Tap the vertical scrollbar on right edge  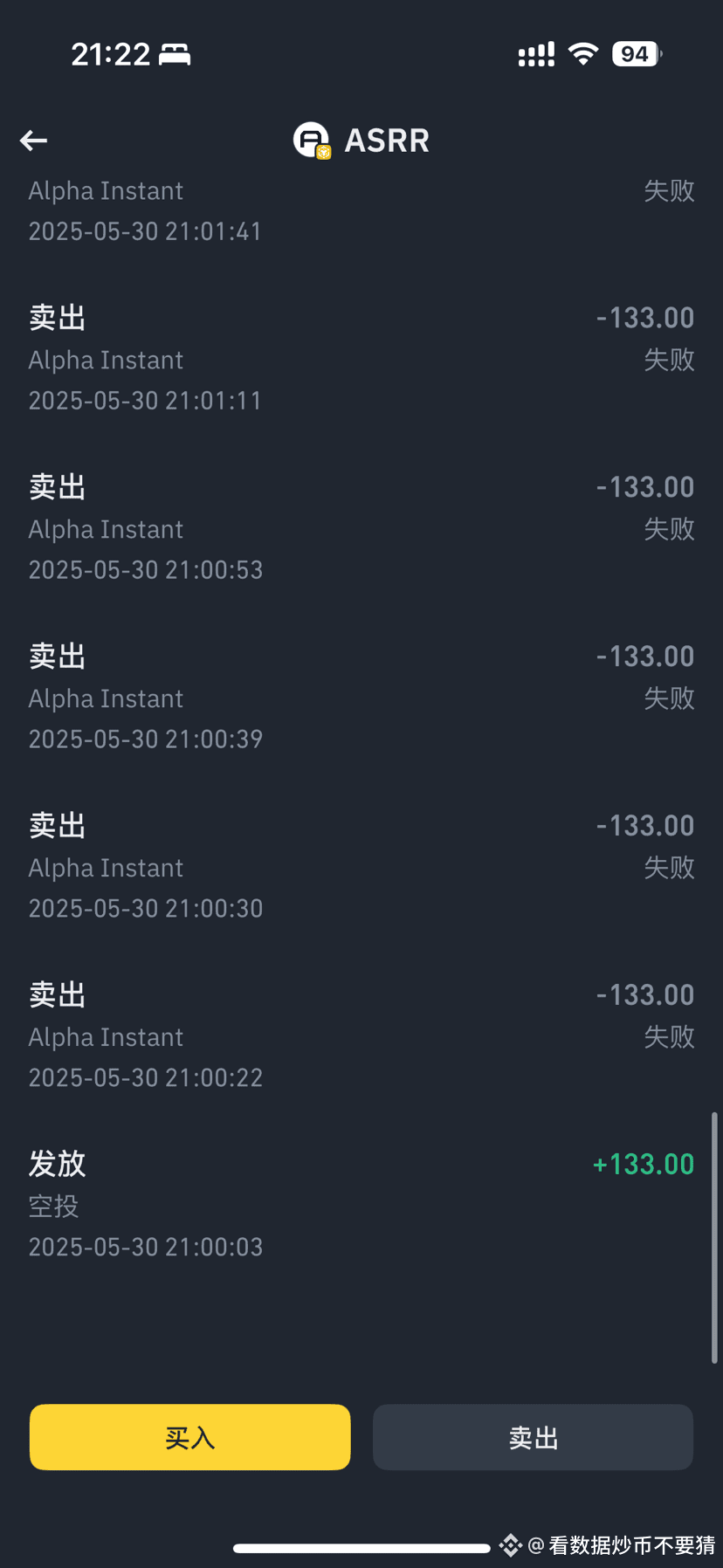pyautogui.click(x=714, y=1238)
